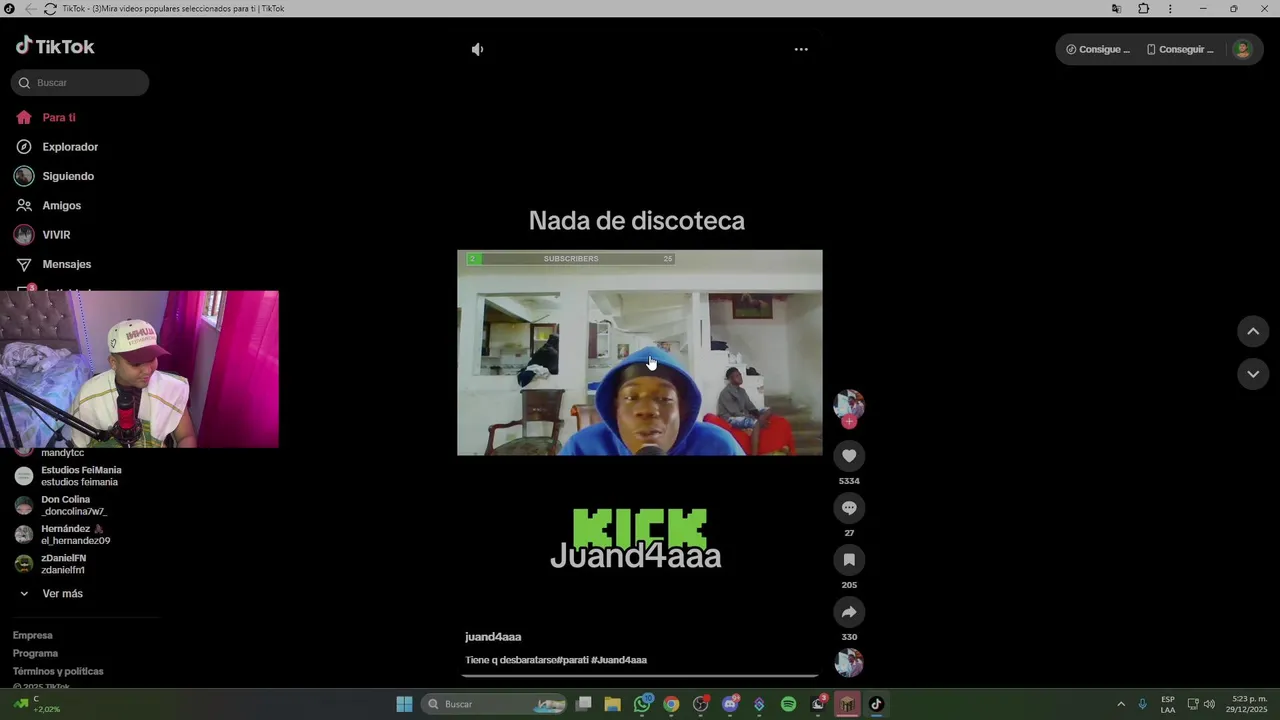
Task: Open the Para ti feed
Action: (59, 118)
